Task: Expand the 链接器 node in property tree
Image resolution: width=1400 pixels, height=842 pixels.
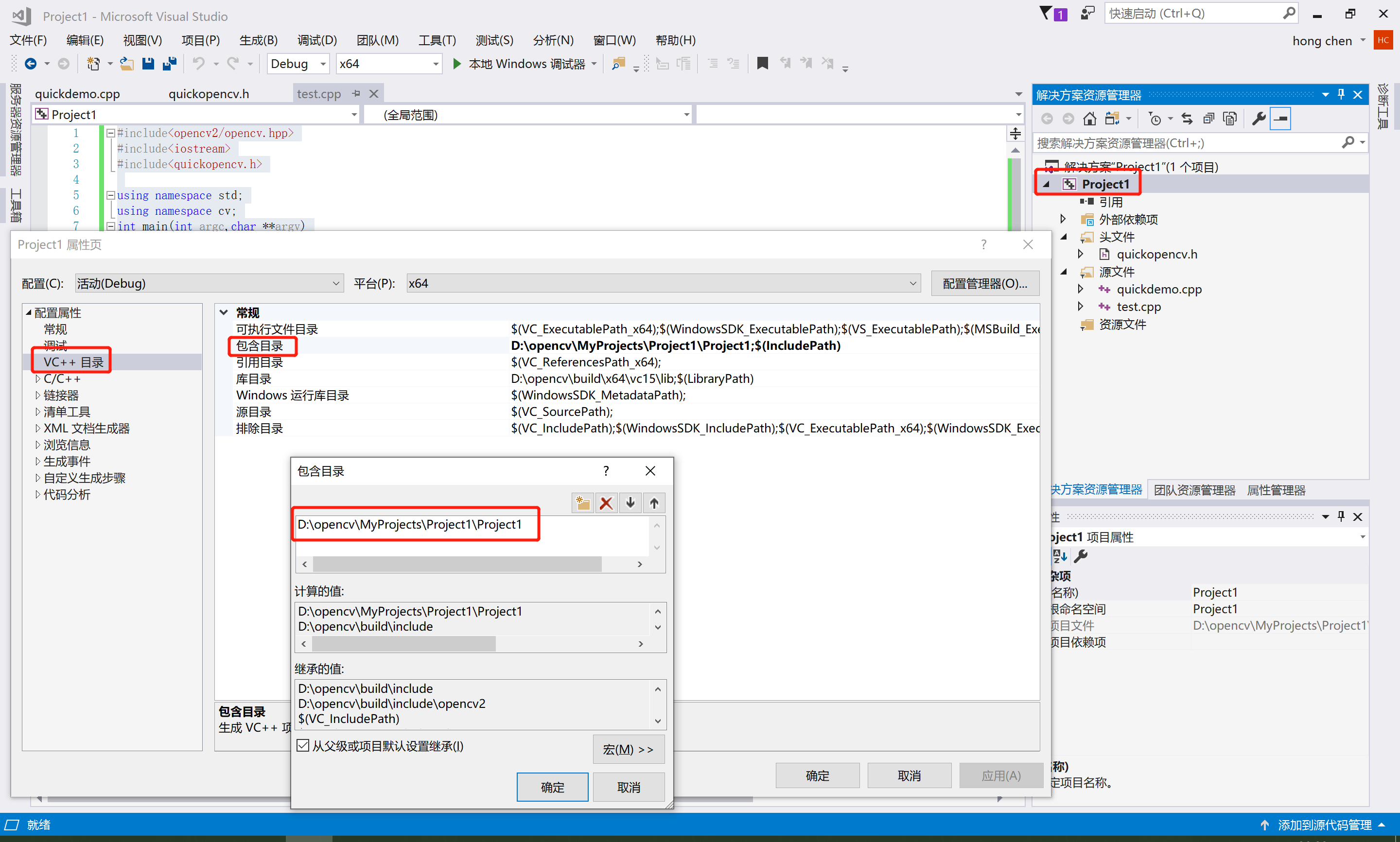Action: pos(37,395)
